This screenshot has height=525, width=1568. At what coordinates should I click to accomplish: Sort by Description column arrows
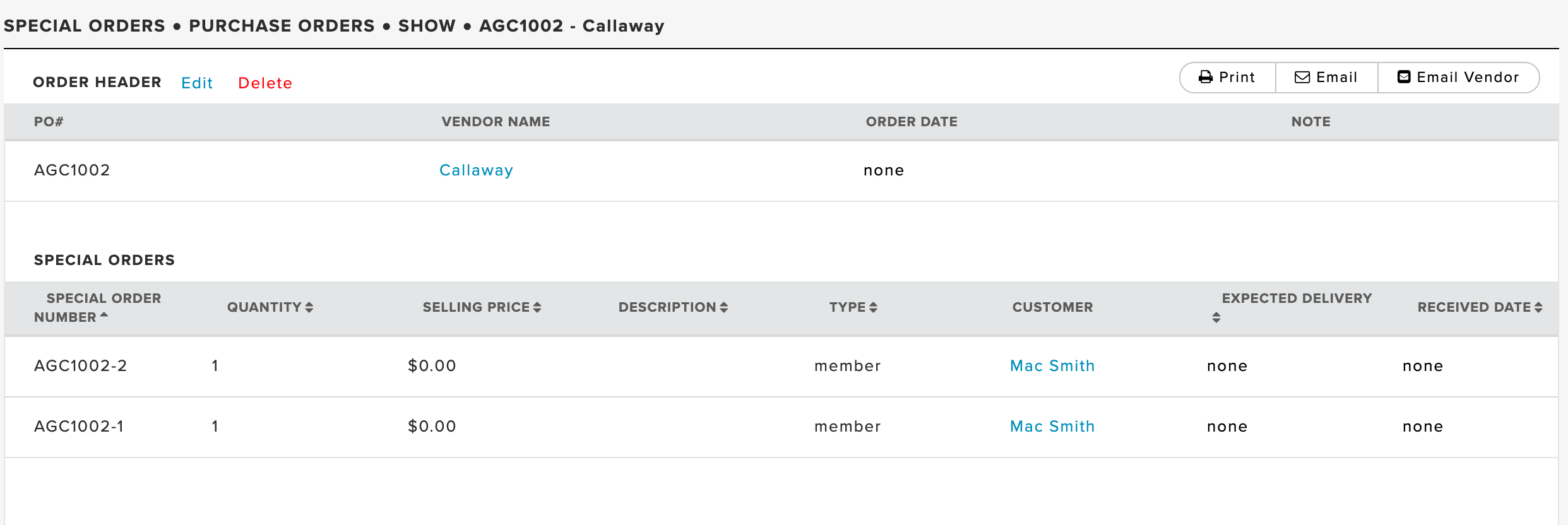point(724,307)
